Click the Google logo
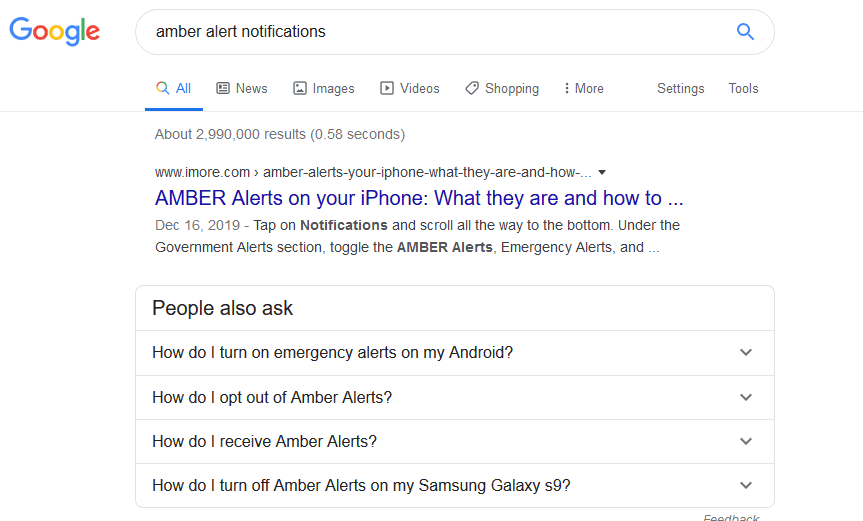 (x=55, y=31)
